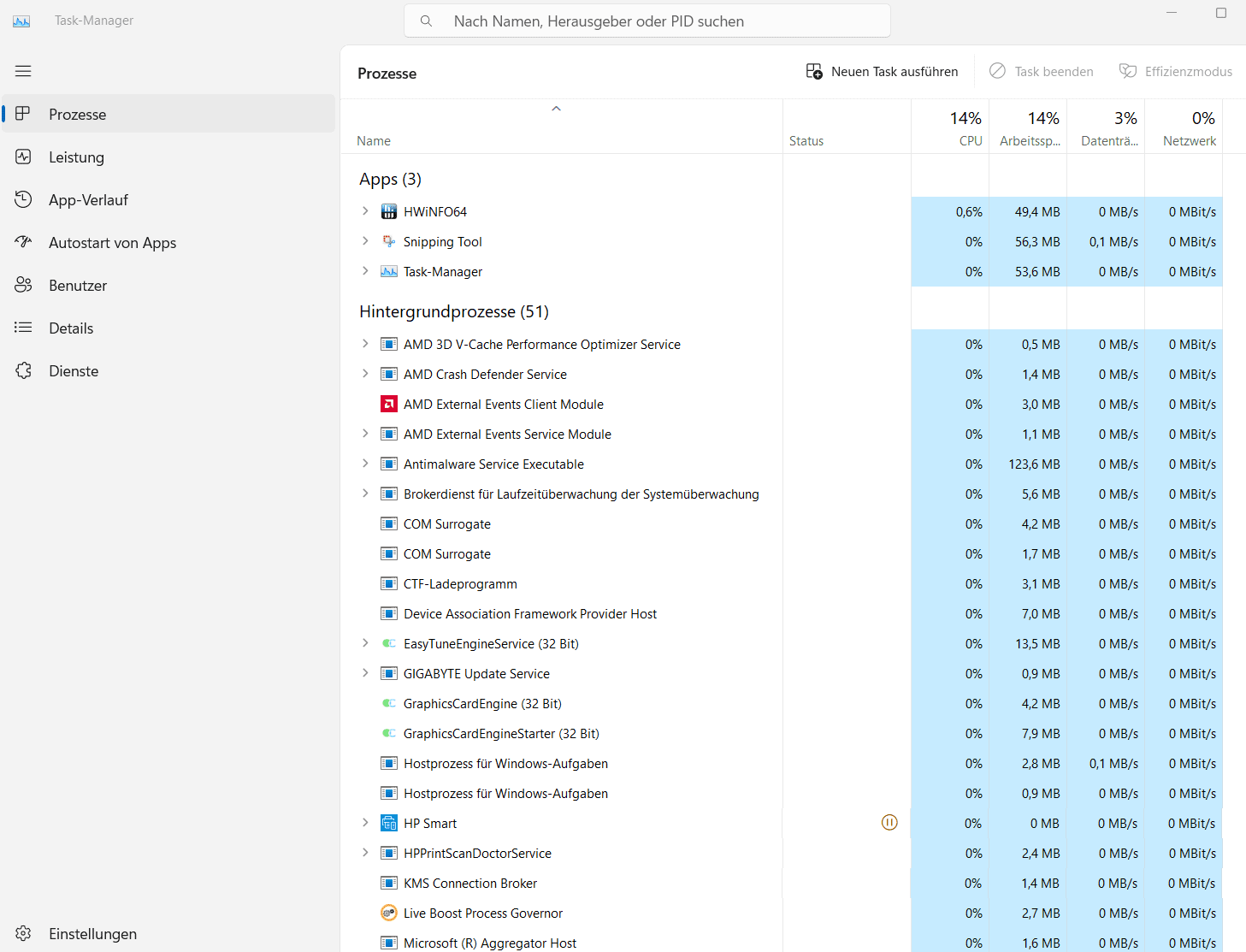Image resolution: width=1246 pixels, height=952 pixels.
Task: Click the Einstellungen gear icon
Action: [23, 933]
